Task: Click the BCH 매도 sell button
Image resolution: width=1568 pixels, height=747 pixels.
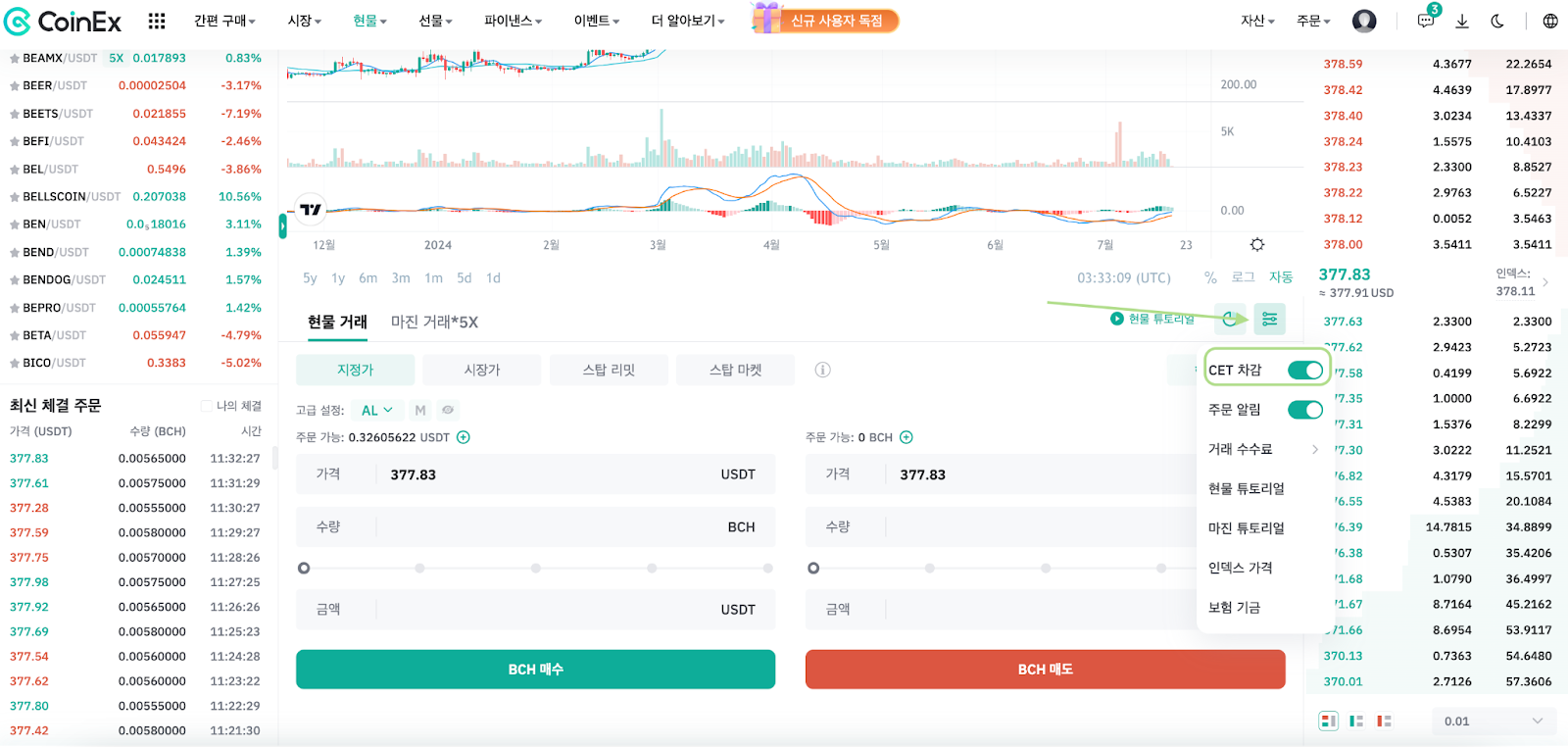Action: [x=1045, y=670]
